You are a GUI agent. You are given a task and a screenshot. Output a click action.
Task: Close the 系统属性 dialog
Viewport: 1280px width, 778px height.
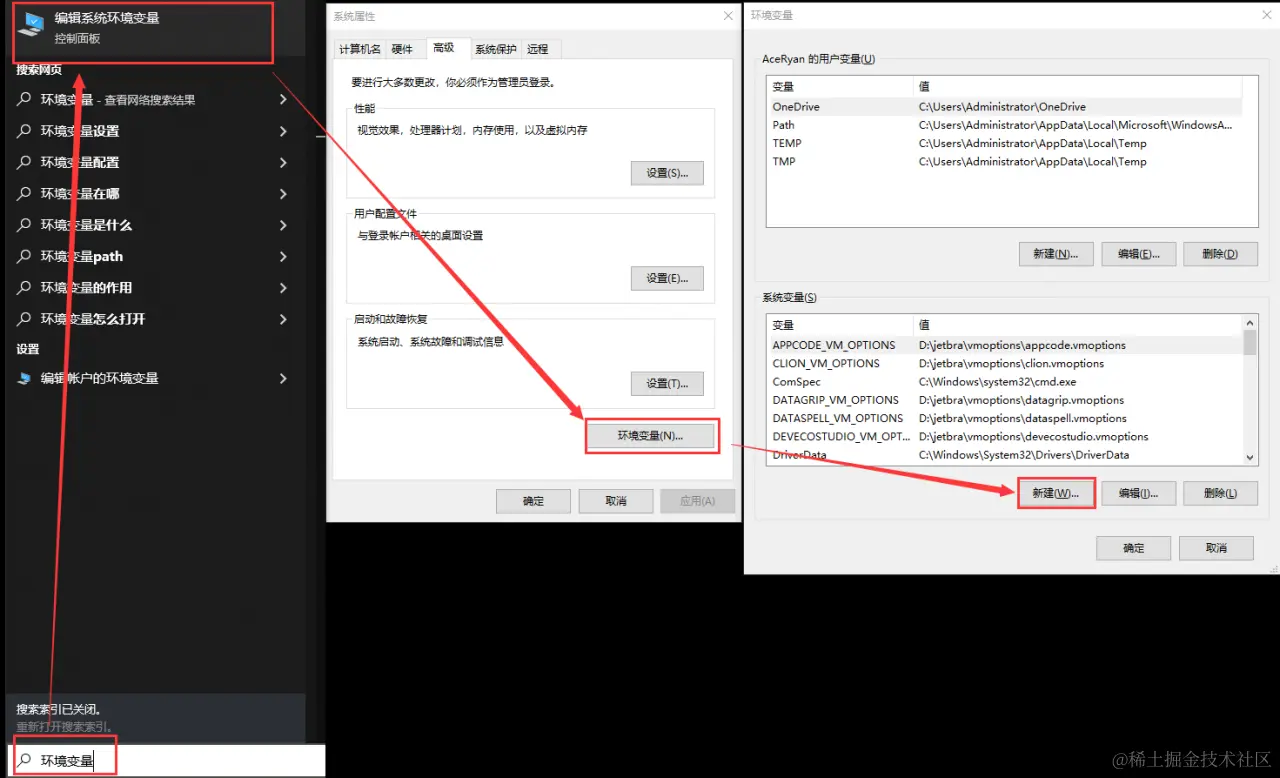(x=727, y=16)
